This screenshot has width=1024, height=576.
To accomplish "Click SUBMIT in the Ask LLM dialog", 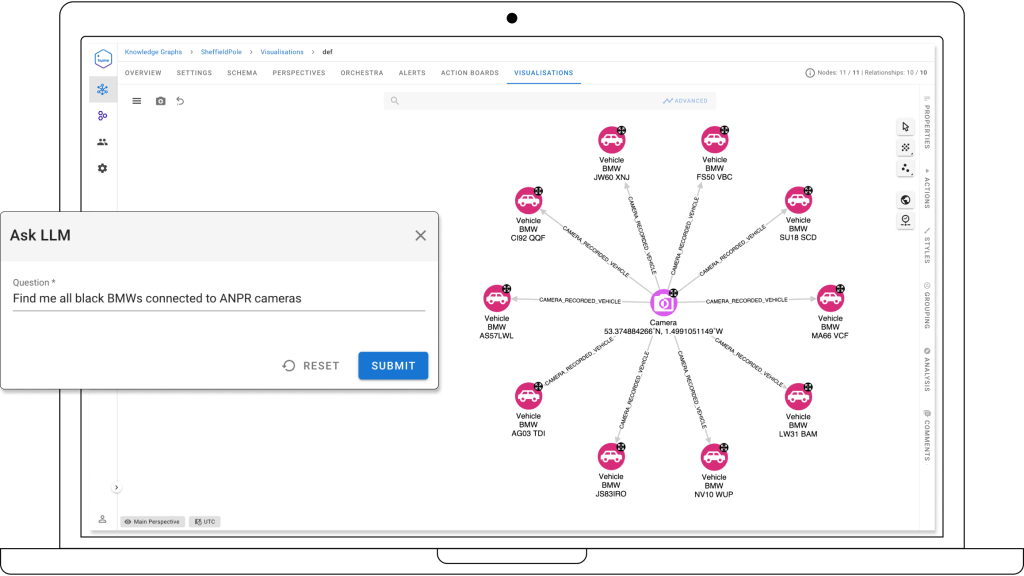I will [392, 365].
